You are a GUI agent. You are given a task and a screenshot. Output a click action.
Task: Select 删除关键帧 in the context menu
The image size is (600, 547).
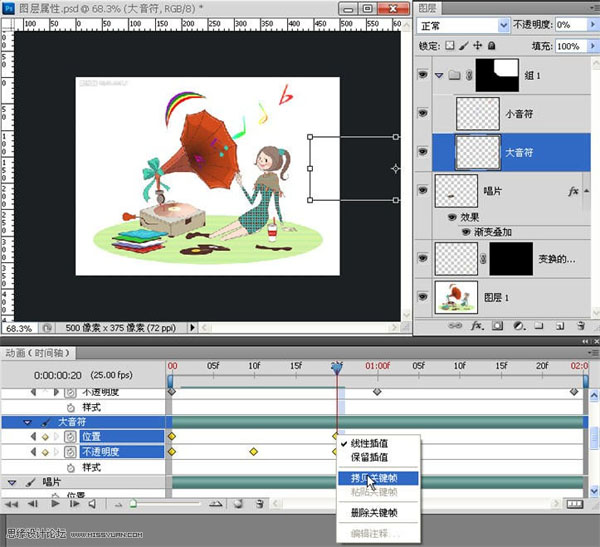pyautogui.click(x=376, y=512)
